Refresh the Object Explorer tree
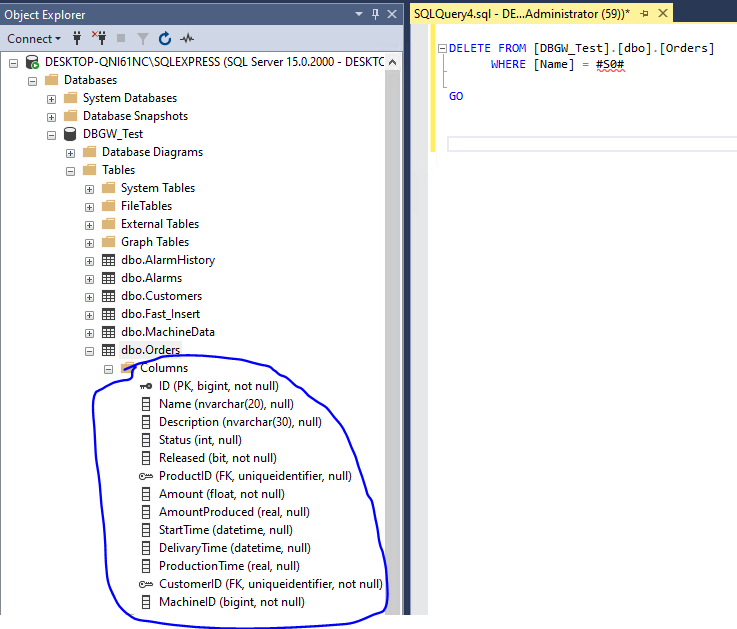 pyautogui.click(x=165, y=38)
